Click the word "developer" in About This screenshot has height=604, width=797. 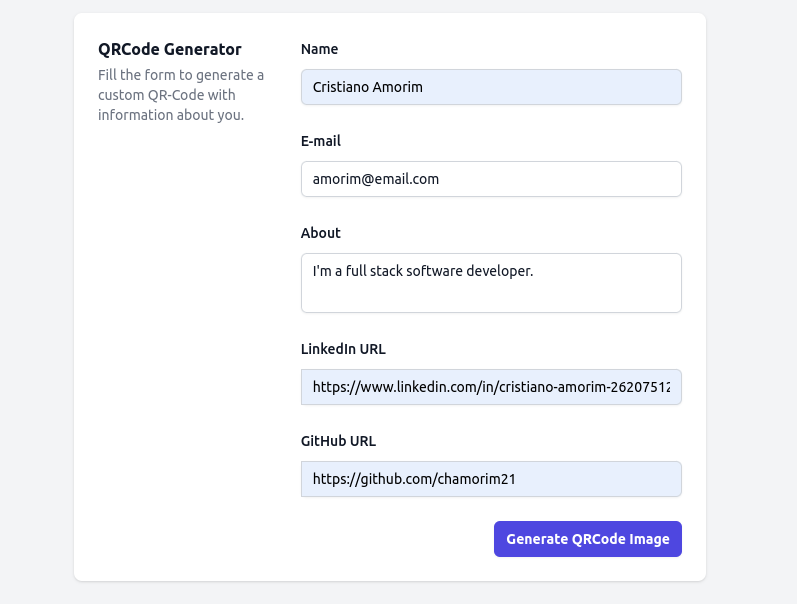[499, 271]
